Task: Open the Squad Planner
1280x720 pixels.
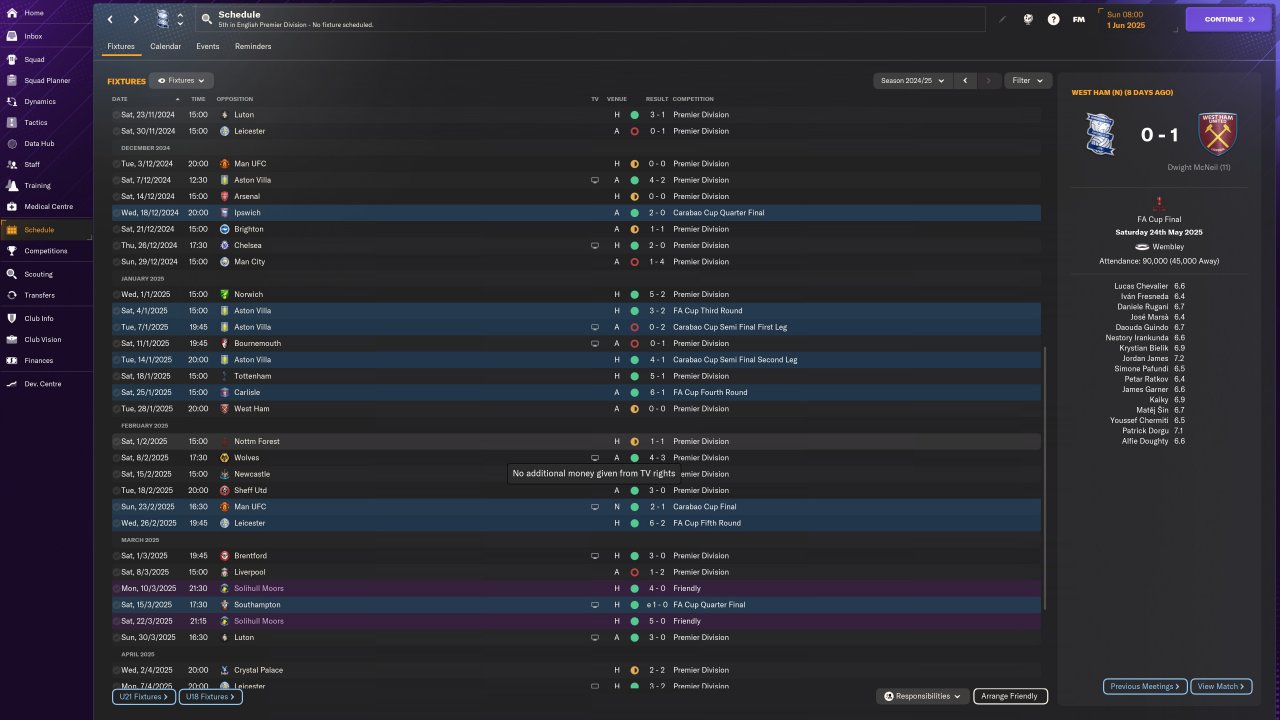Action: click(47, 80)
